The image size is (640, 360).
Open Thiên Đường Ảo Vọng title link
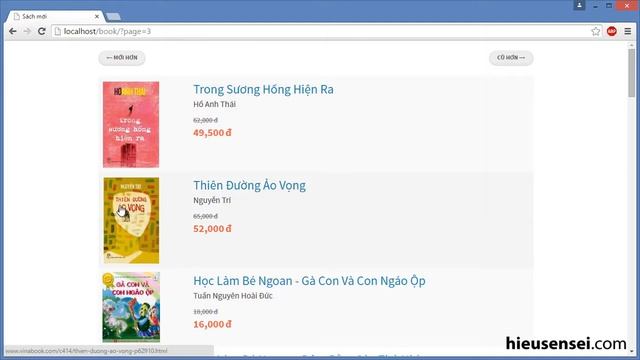[x=249, y=185]
